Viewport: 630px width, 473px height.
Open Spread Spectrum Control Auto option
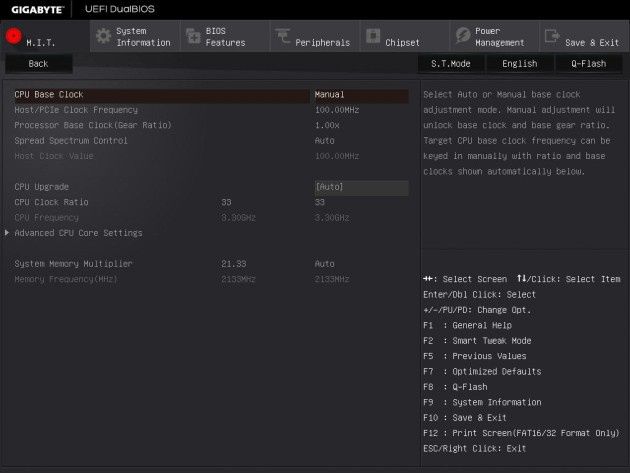point(325,141)
